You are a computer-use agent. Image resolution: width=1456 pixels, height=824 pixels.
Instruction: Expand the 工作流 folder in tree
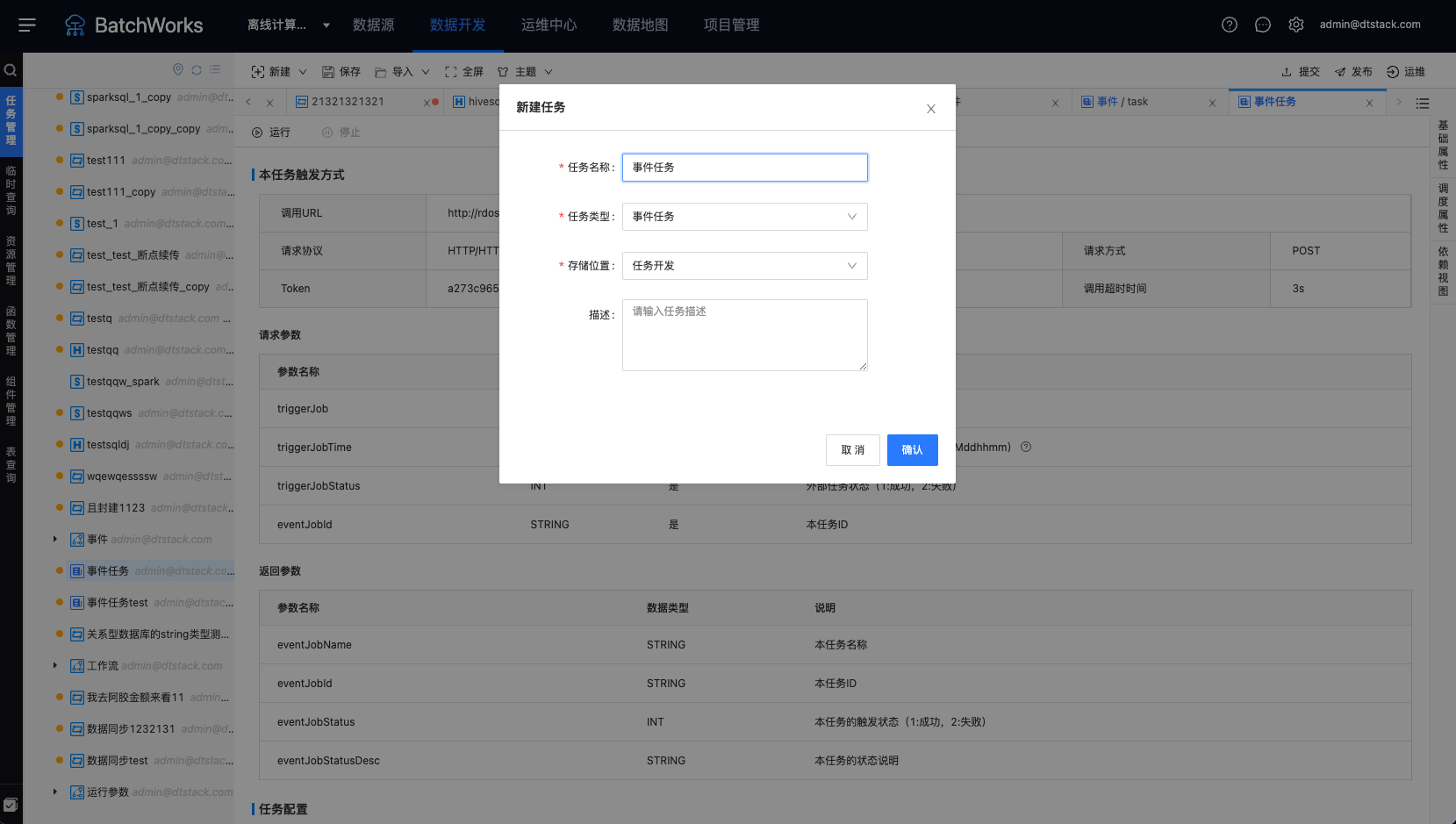(54, 666)
